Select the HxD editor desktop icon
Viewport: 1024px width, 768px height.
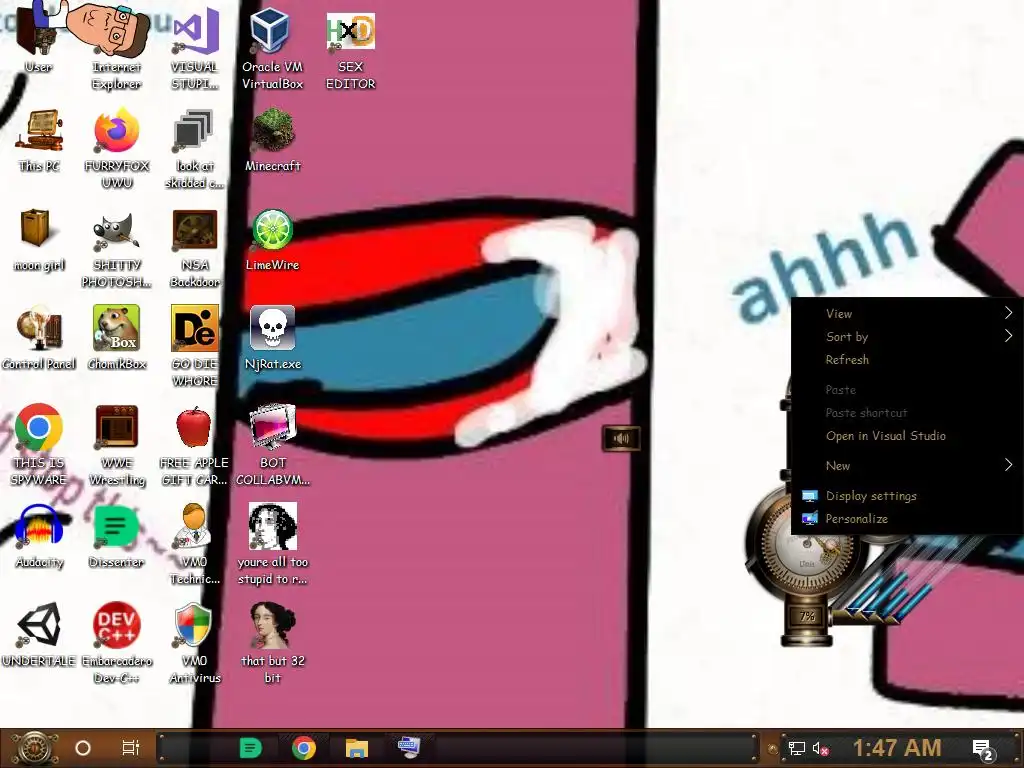(x=351, y=49)
